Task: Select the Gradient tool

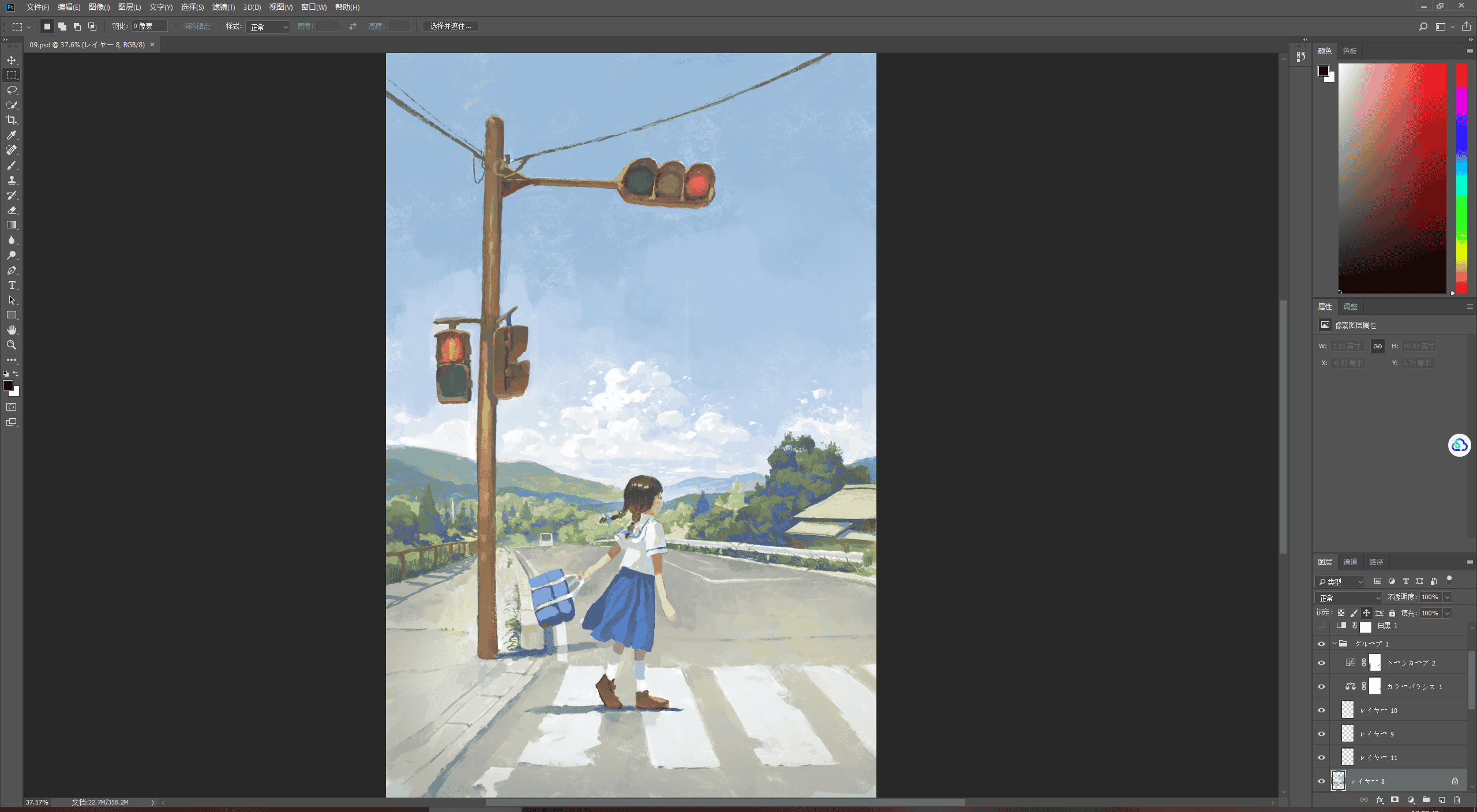Action: 12,225
